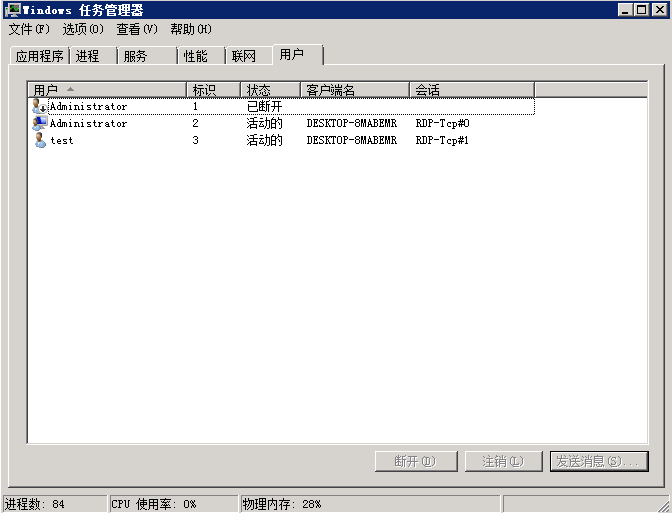Sort by the 标识 column header
This screenshot has height=513, width=672.
213,90
